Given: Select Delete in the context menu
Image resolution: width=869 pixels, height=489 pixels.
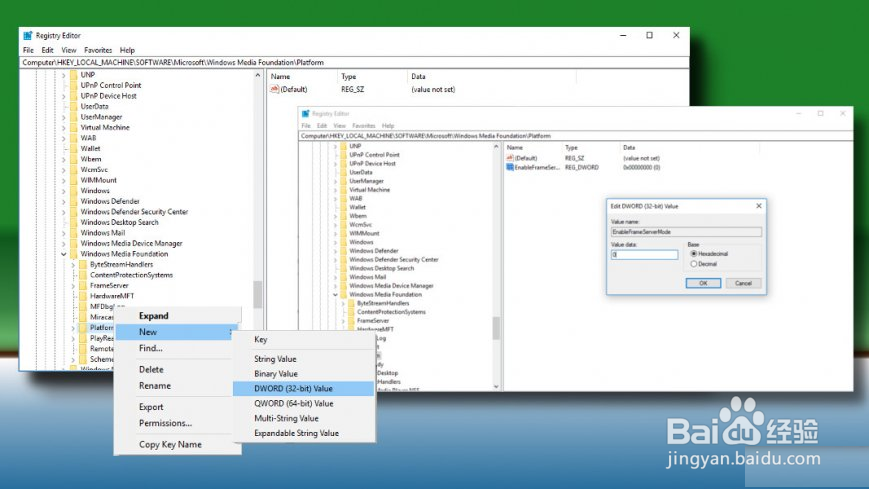Looking at the screenshot, I should pyautogui.click(x=177, y=369).
